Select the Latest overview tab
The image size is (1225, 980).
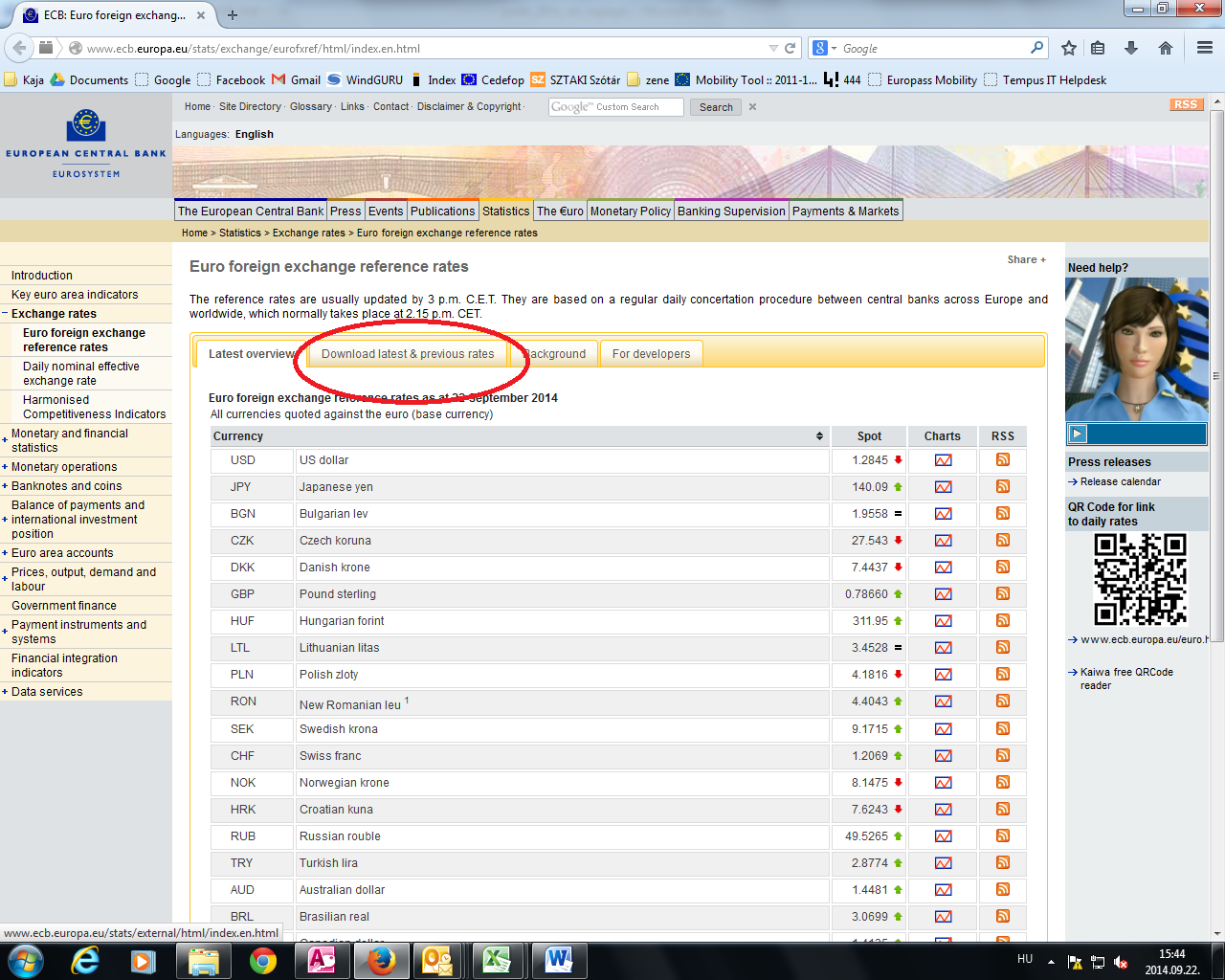tap(251, 354)
